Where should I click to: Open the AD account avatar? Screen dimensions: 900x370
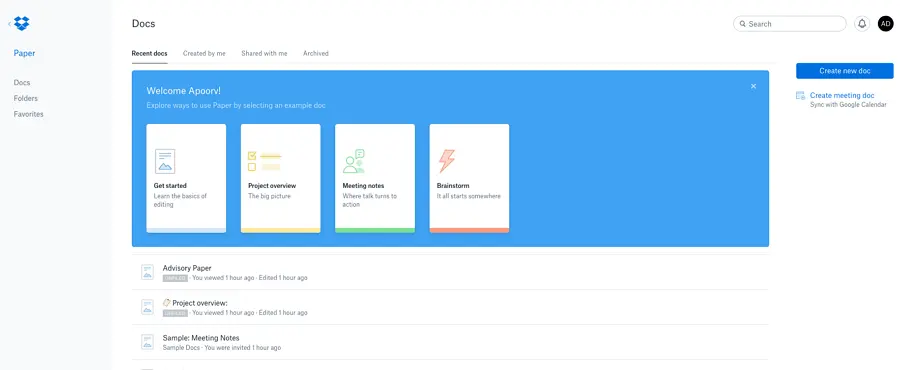pos(886,24)
